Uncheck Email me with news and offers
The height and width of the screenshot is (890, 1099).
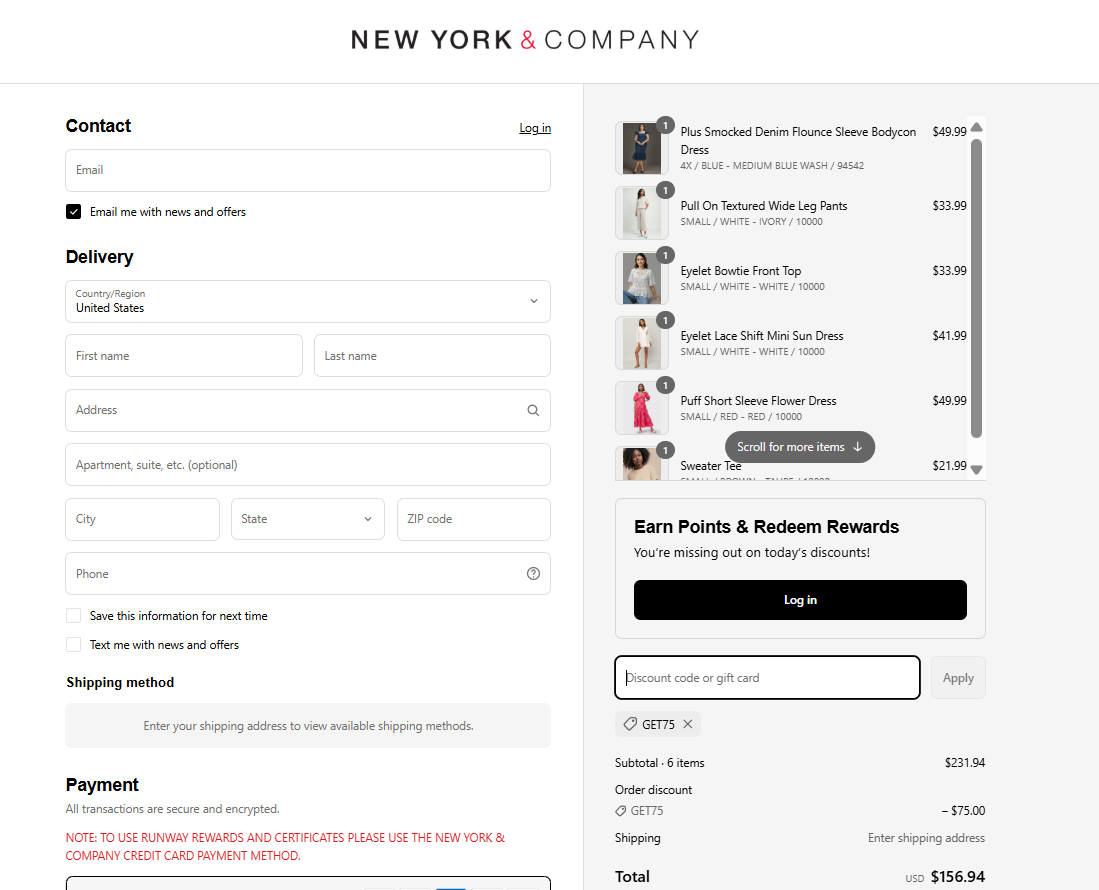click(x=74, y=212)
